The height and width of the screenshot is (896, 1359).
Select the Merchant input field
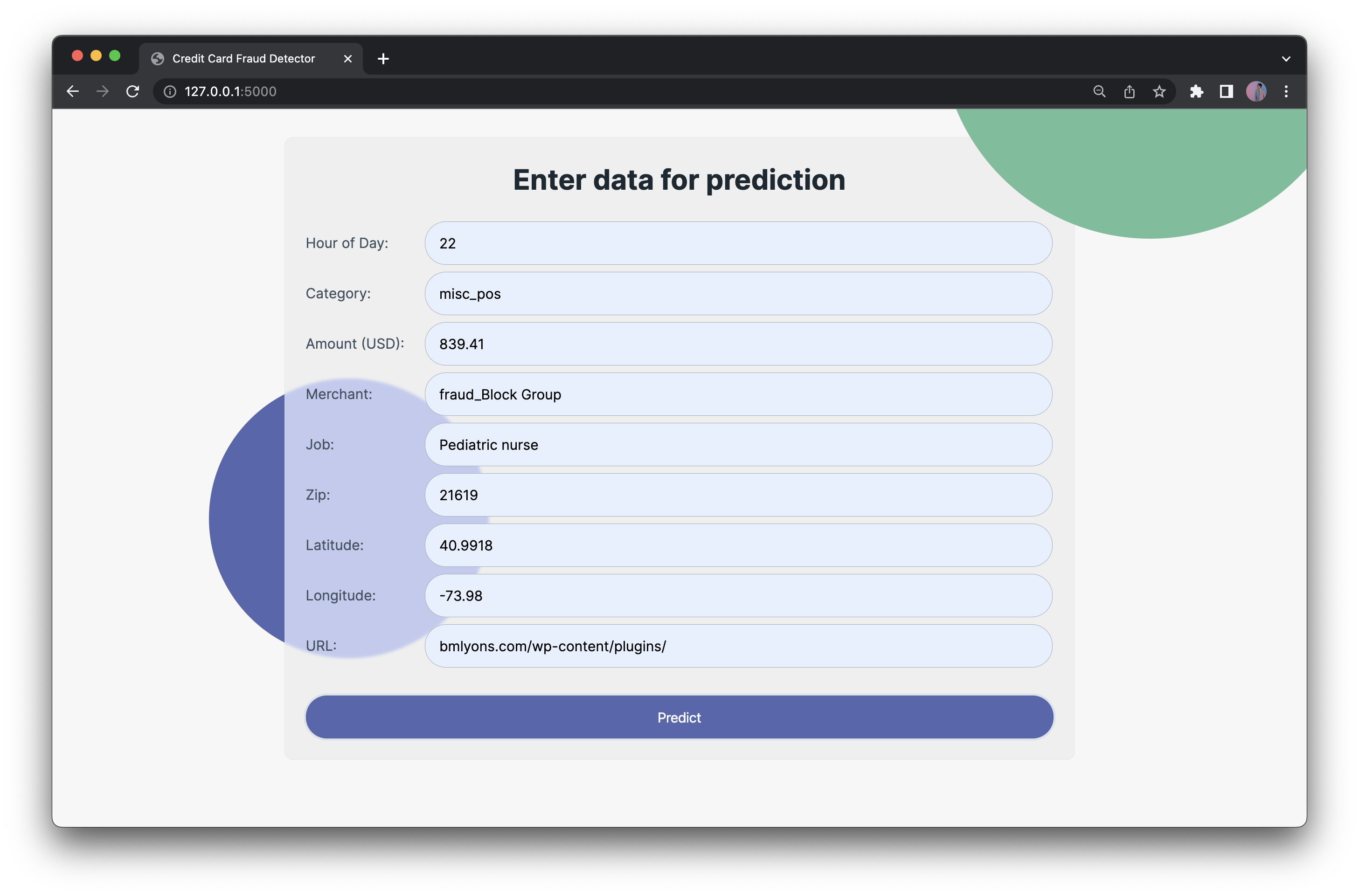click(738, 394)
